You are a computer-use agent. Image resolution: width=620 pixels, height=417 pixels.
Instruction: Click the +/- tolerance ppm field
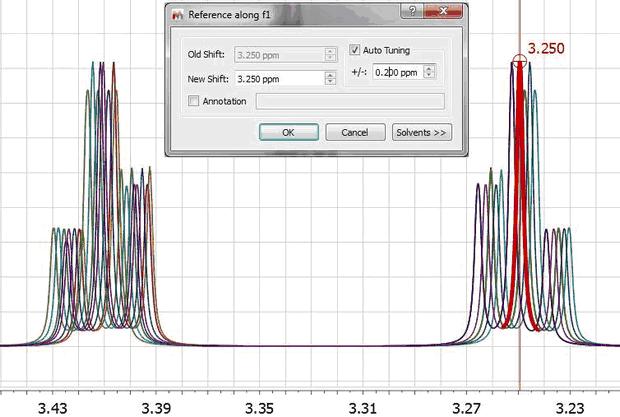coord(398,72)
